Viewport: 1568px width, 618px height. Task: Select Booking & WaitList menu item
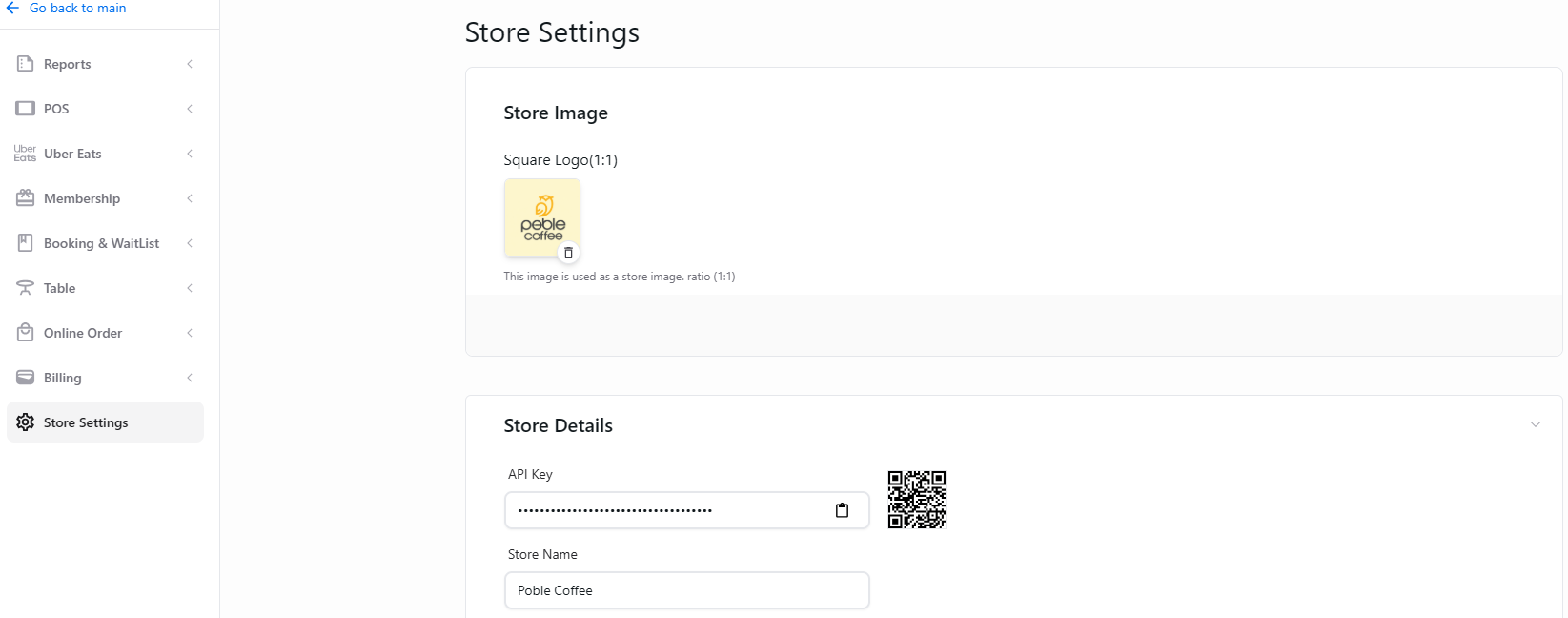(x=105, y=243)
